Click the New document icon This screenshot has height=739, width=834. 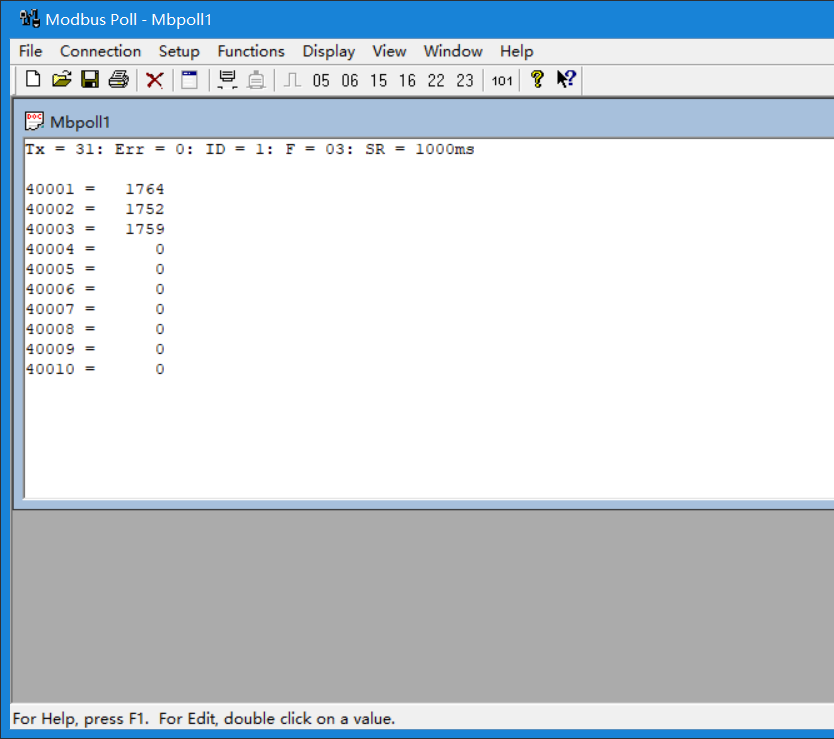33,79
